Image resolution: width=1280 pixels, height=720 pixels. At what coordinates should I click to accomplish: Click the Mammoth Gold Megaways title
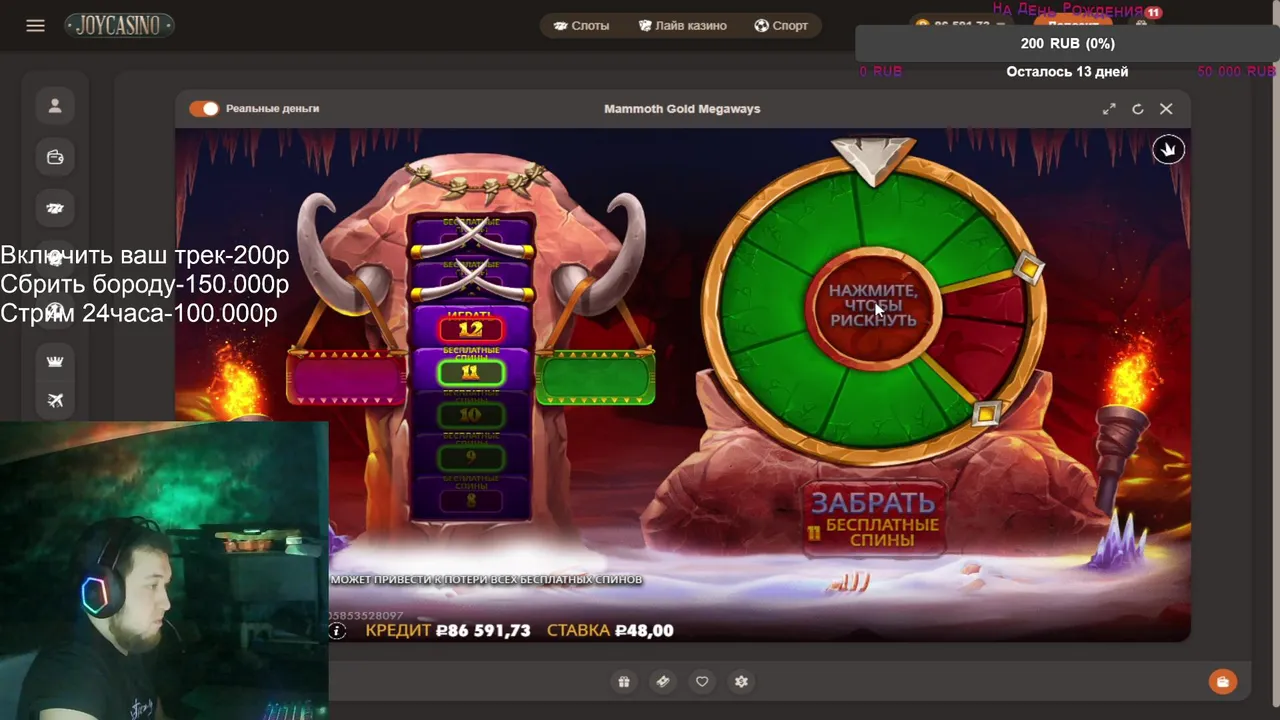[682, 109]
